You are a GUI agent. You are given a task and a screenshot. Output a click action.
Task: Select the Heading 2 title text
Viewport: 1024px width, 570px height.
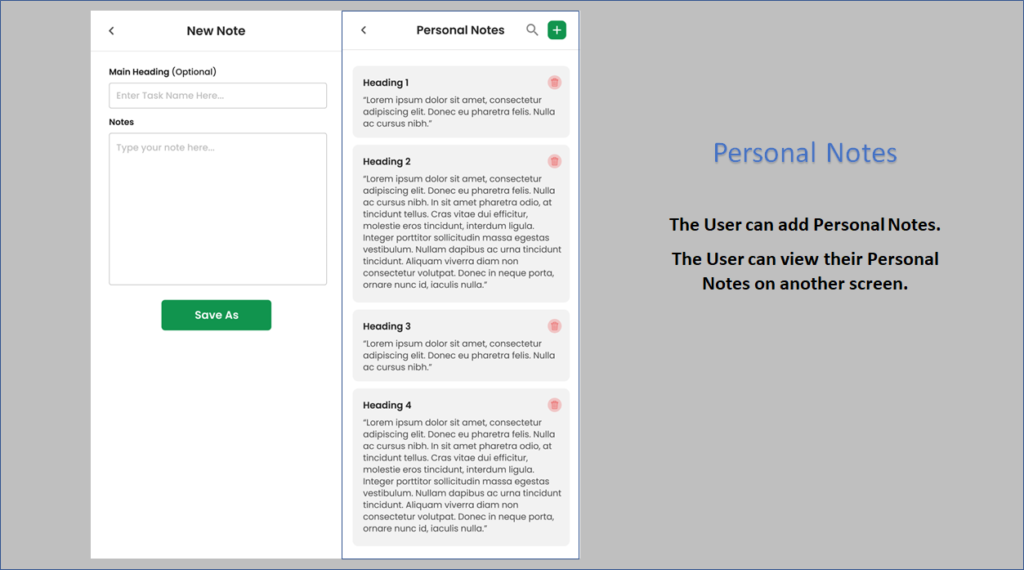tap(387, 161)
